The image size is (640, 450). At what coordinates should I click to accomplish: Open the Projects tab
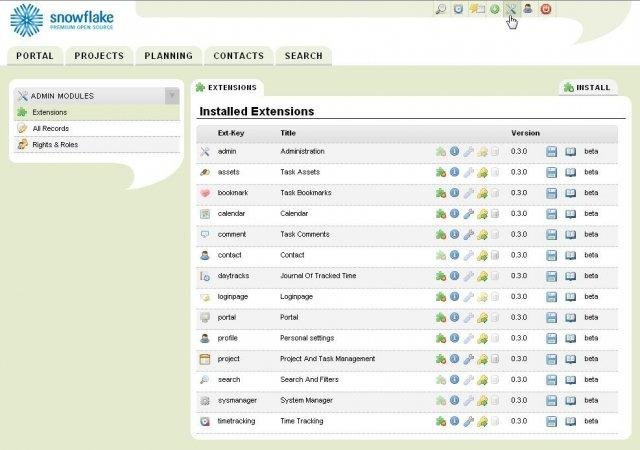point(99,56)
